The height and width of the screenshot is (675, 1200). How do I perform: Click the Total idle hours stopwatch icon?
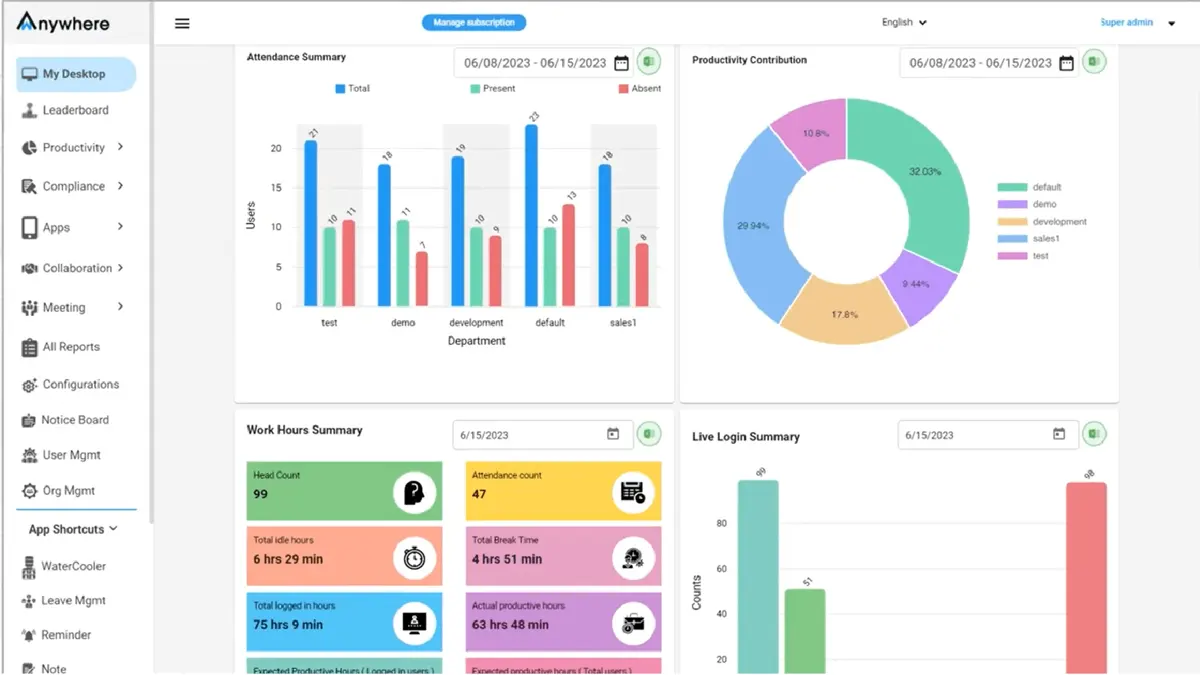pos(413,558)
